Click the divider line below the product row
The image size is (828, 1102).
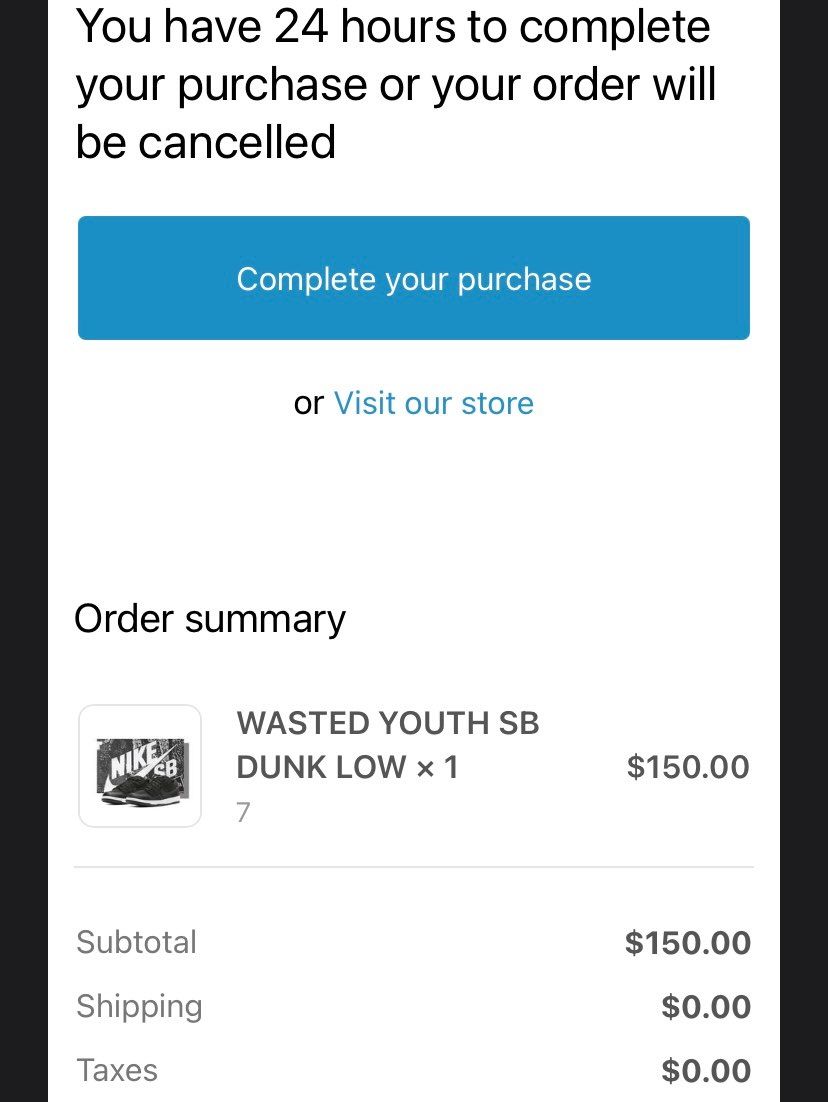coord(414,867)
